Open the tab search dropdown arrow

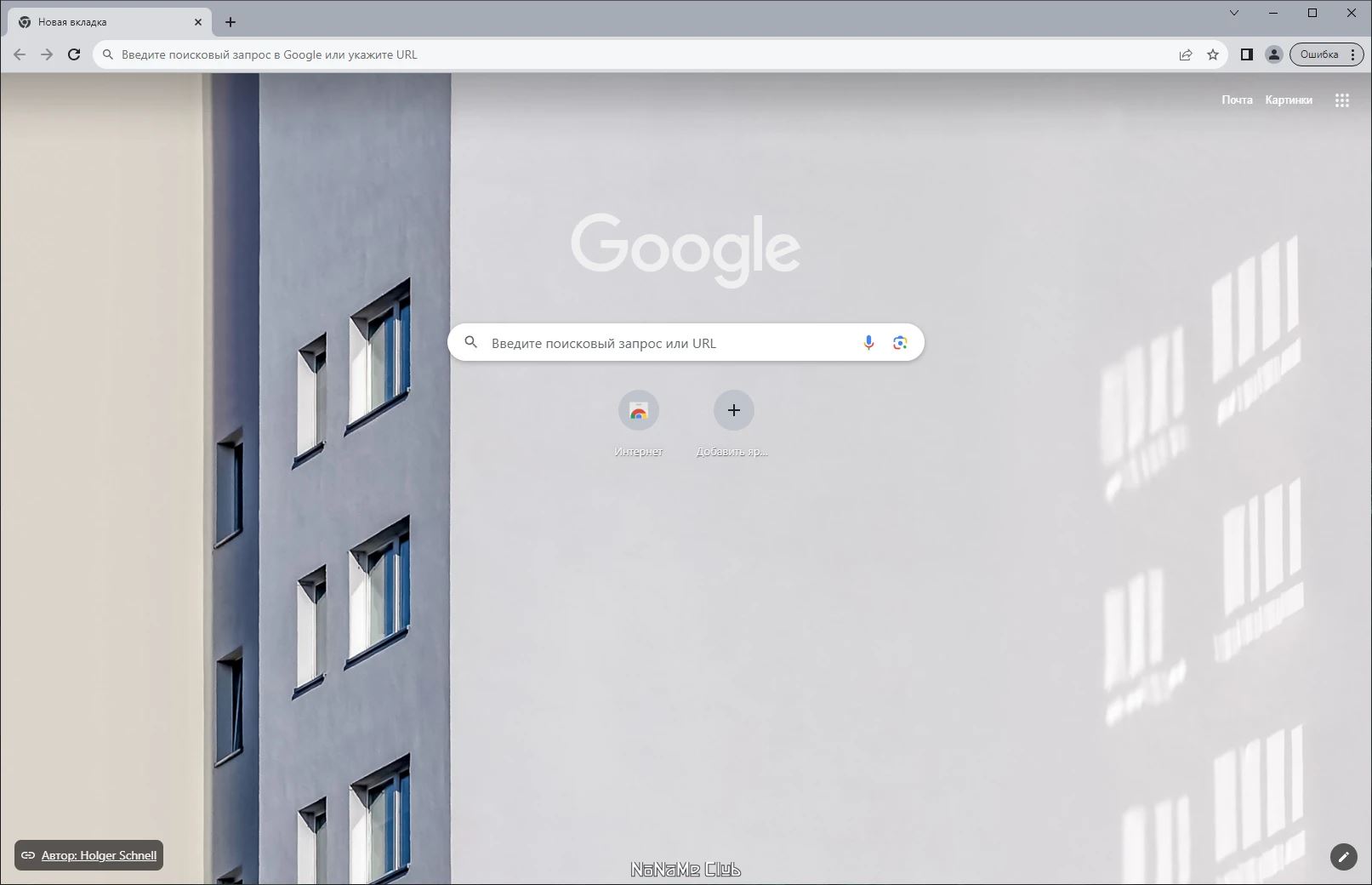[1234, 13]
